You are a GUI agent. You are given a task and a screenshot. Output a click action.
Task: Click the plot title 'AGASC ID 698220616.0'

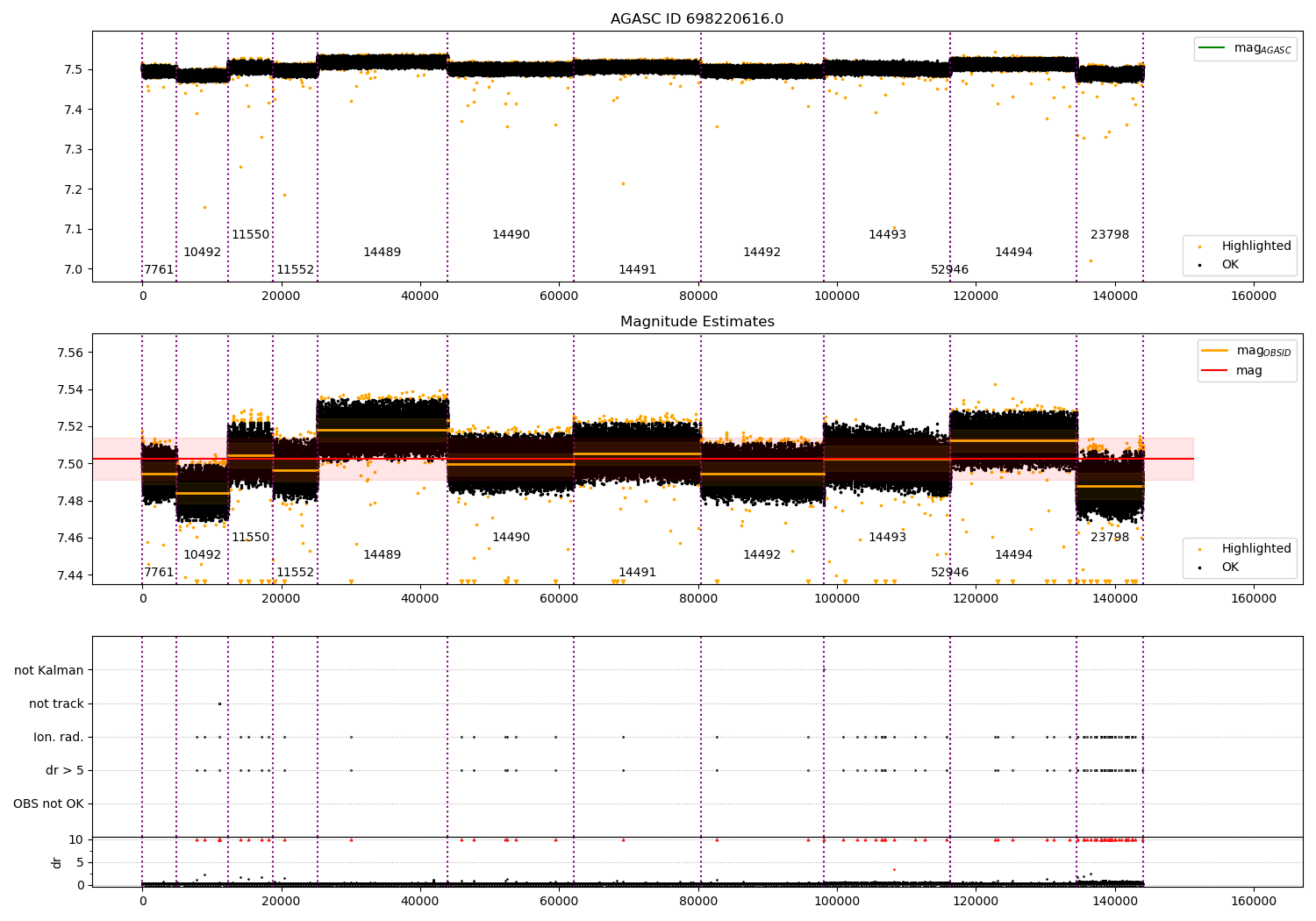tap(697, 19)
